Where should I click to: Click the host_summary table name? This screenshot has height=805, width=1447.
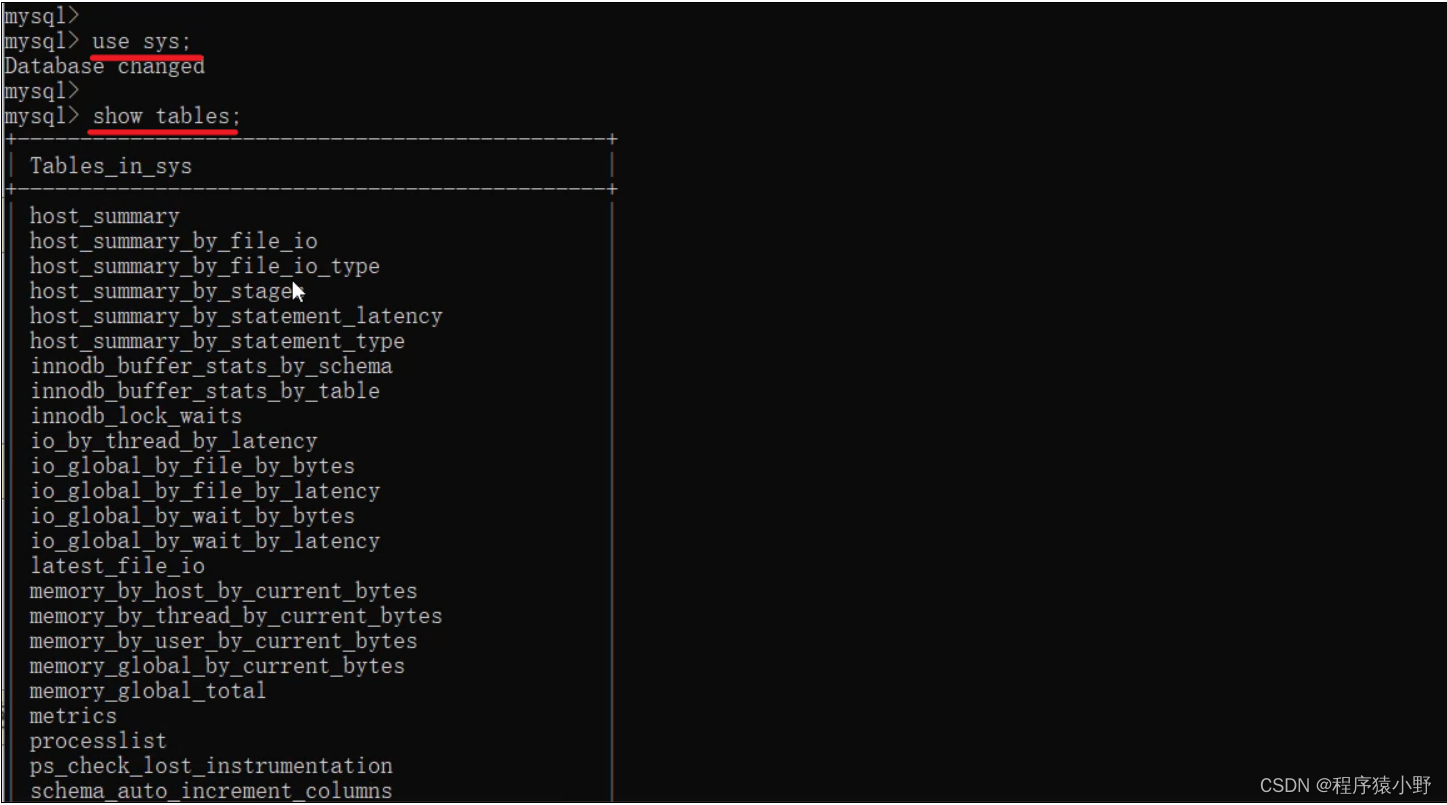(x=104, y=216)
